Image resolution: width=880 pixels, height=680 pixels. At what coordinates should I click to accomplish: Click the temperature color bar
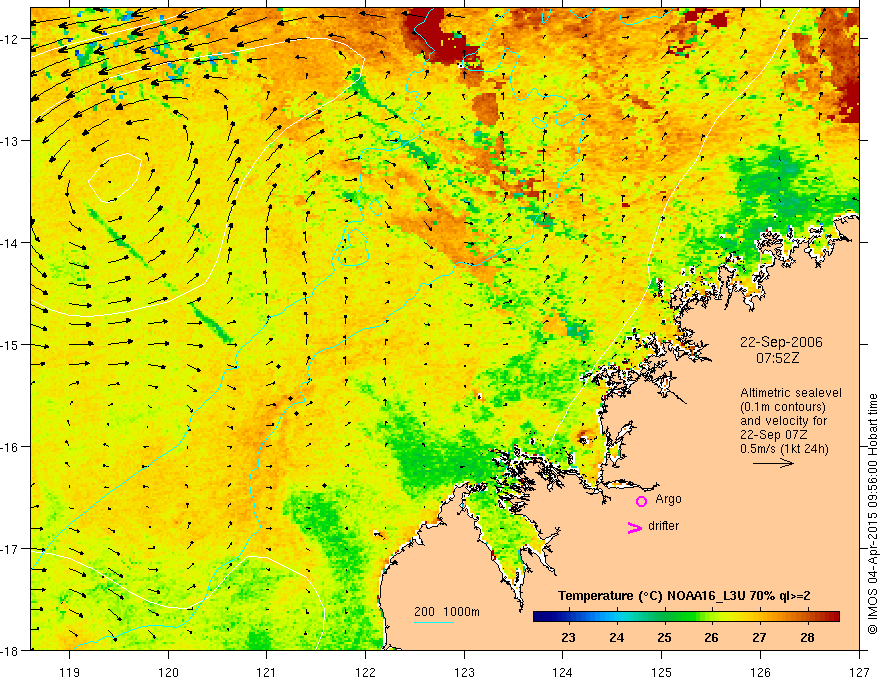point(686,617)
